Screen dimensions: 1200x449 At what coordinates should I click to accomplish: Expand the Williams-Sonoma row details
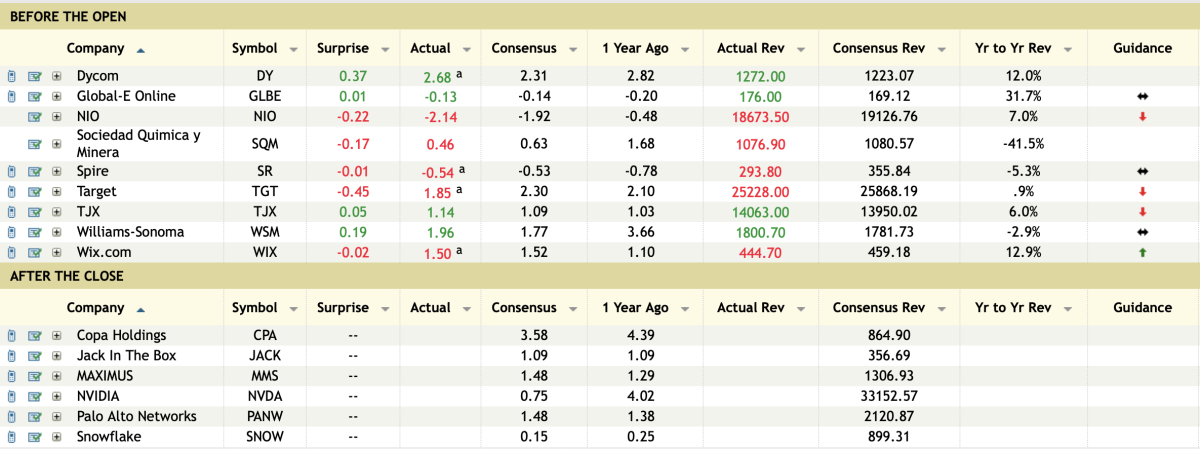coord(57,232)
